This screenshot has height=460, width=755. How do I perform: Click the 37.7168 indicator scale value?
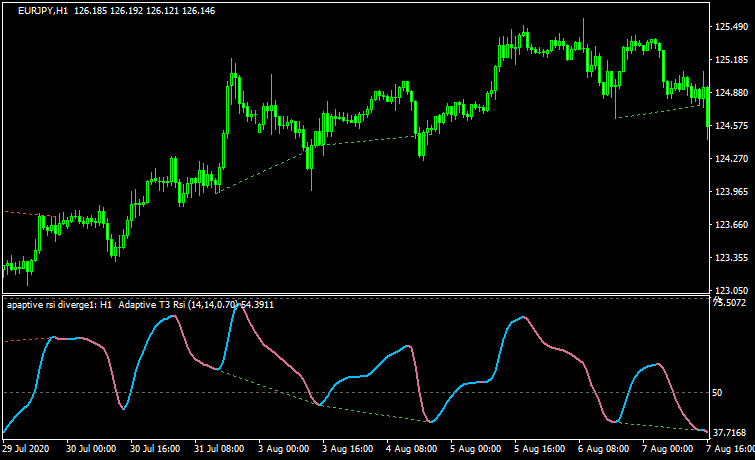click(730, 431)
